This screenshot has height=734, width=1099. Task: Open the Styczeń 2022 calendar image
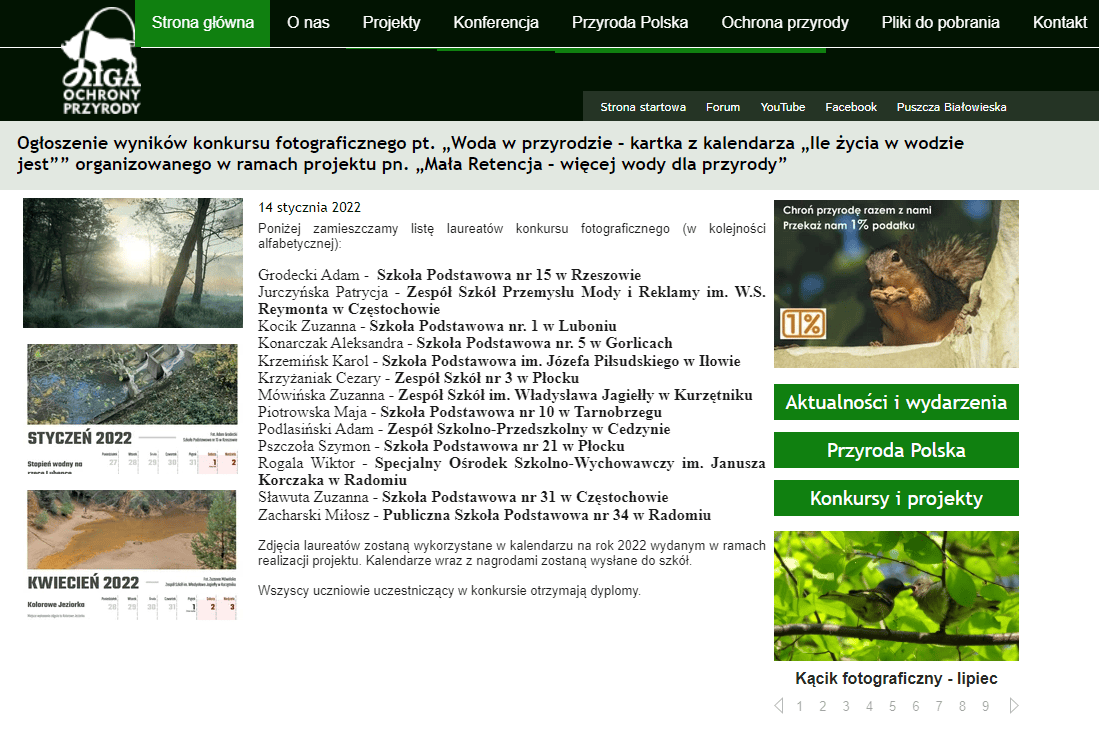click(133, 409)
